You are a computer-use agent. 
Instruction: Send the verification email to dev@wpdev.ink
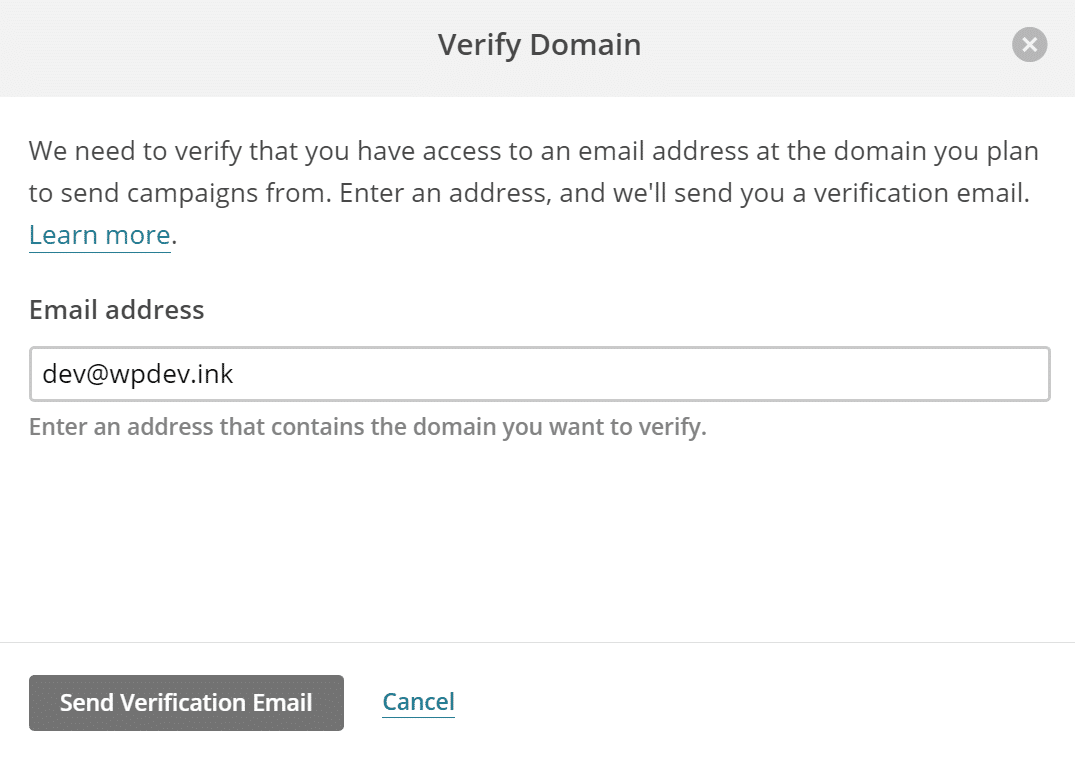coord(186,703)
